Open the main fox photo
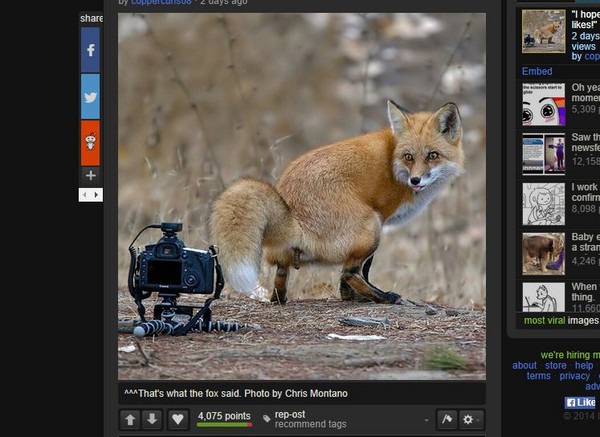Image resolution: width=600 pixels, height=437 pixels. (302, 196)
